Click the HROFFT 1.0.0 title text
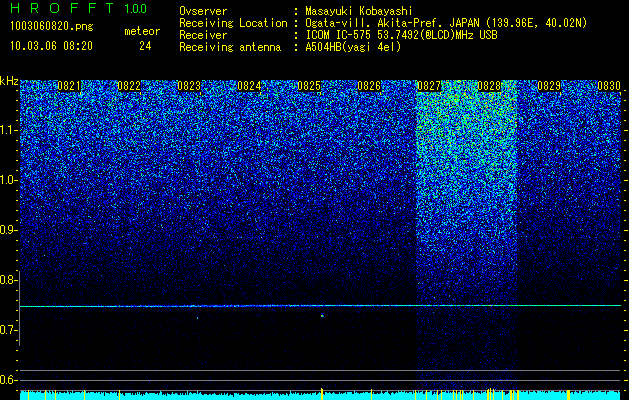The width and height of the screenshot is (629, 400). [79, 8]
